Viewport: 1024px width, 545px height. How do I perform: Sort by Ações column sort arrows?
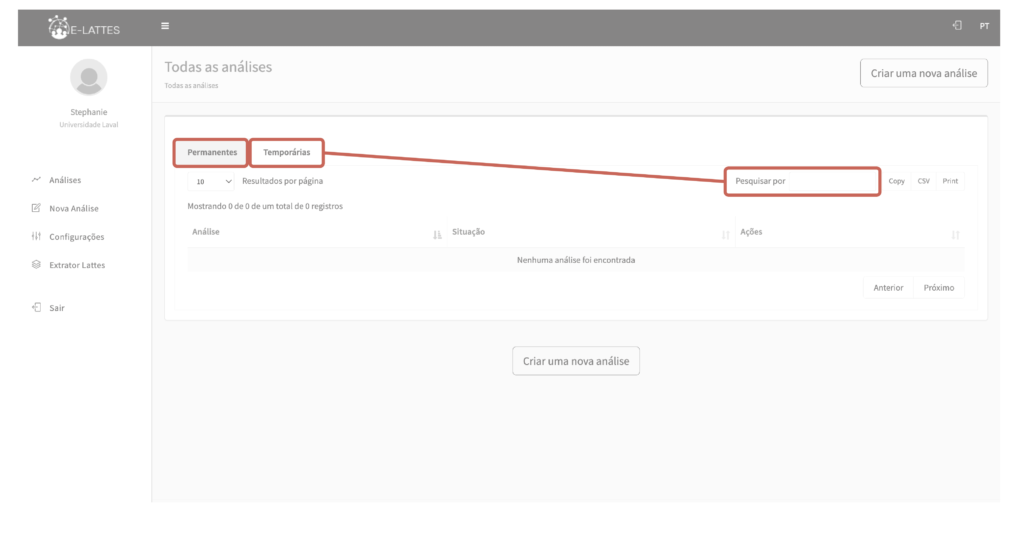[x=955, y=234]
